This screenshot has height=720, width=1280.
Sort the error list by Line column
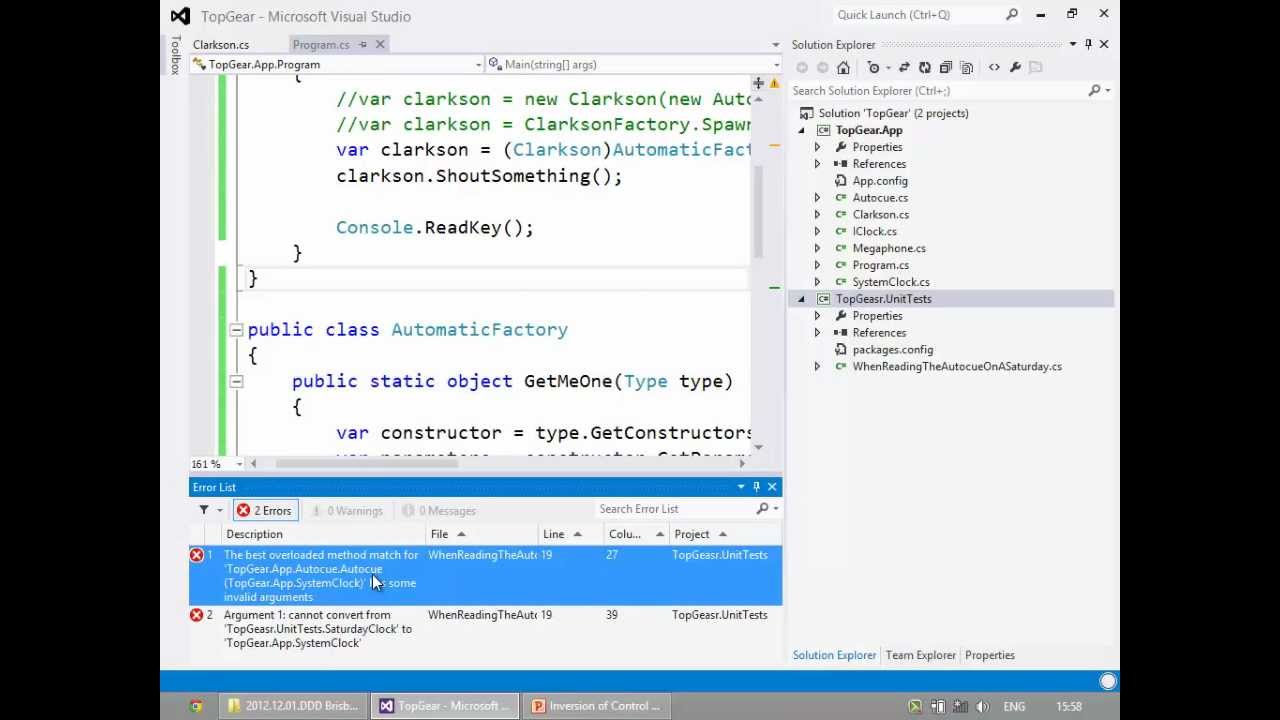tap(571, 534)
